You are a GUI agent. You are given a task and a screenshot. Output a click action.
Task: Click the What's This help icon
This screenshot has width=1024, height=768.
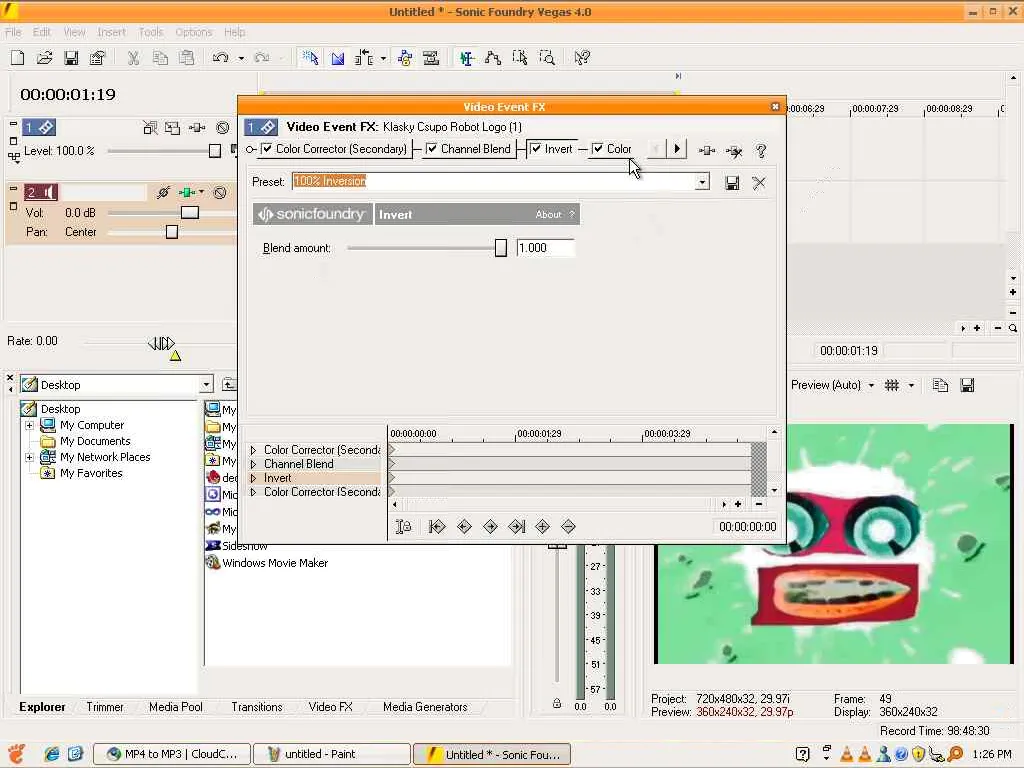tap(582, 58)
